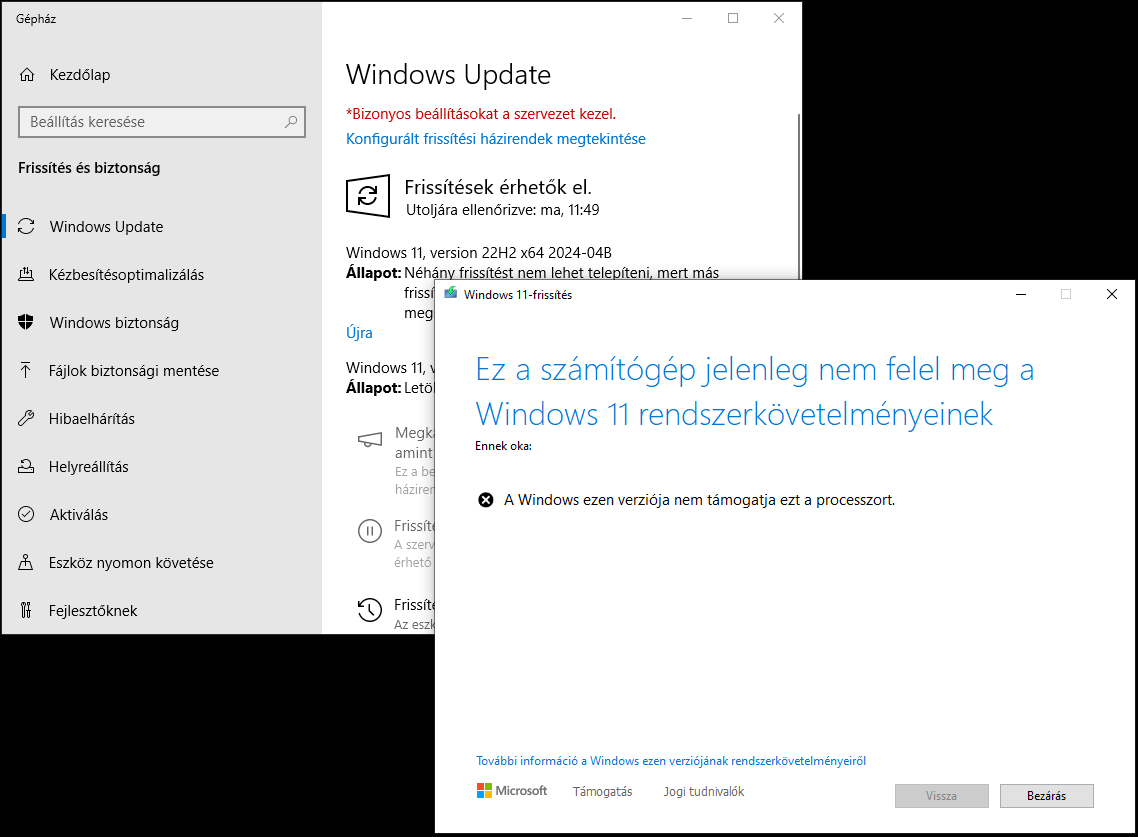This screenshot has width=1138, height=837.
Task: Click the error cross icon in the dialog
Action: [484, 499]
